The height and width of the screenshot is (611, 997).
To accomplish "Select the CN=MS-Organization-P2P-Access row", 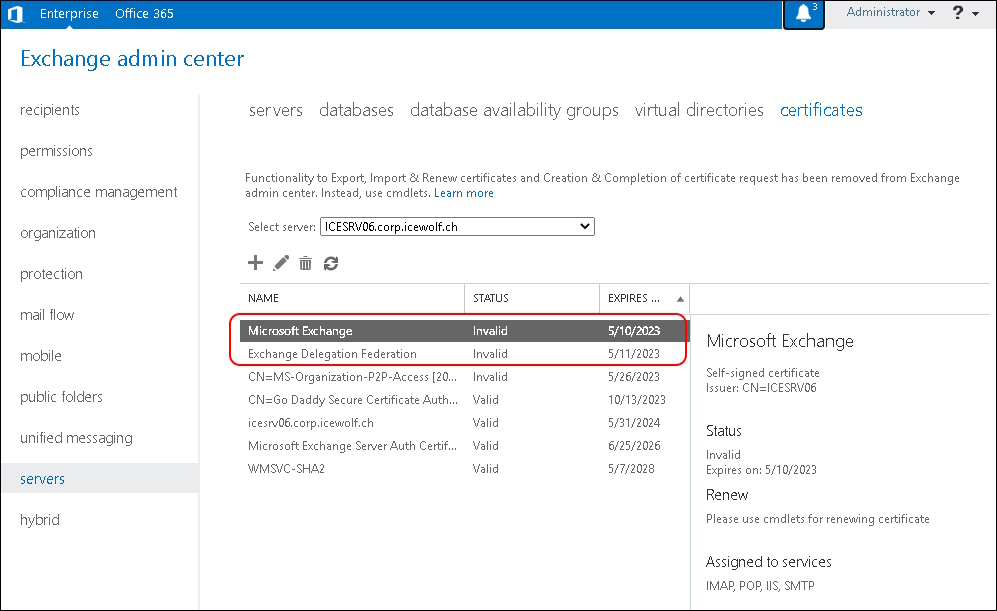I will (463, 376).
